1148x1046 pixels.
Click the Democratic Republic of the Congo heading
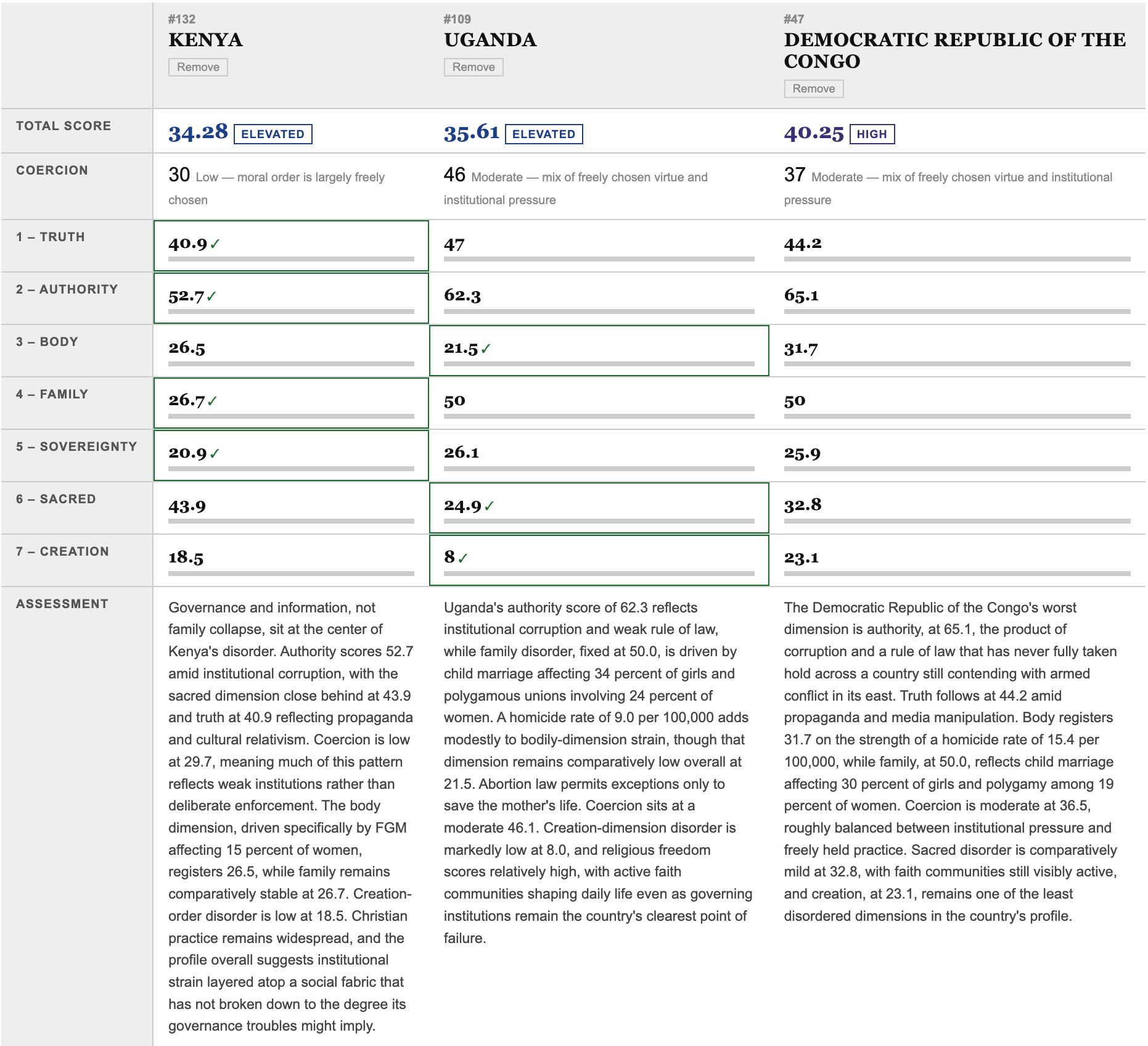click(x=954, y=51)
